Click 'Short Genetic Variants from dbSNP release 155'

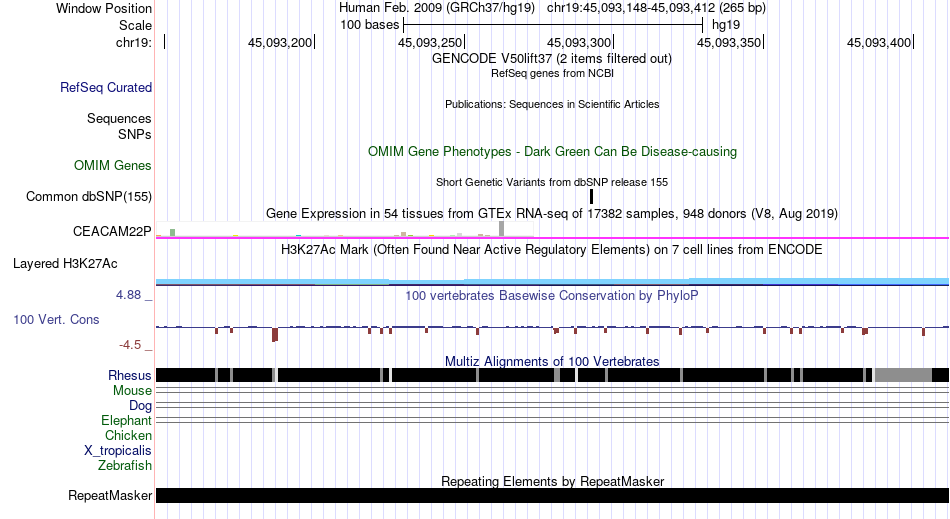(x=552, y=182)
